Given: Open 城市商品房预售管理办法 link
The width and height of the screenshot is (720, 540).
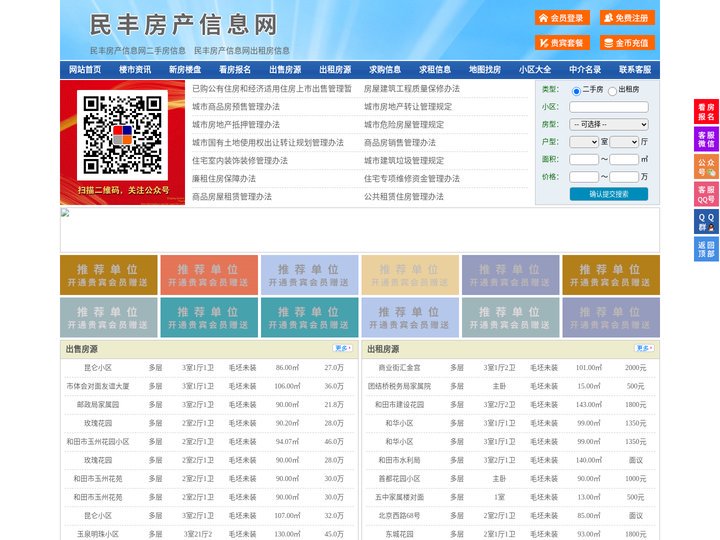Looking at the screenshot, I should point(236,107).
